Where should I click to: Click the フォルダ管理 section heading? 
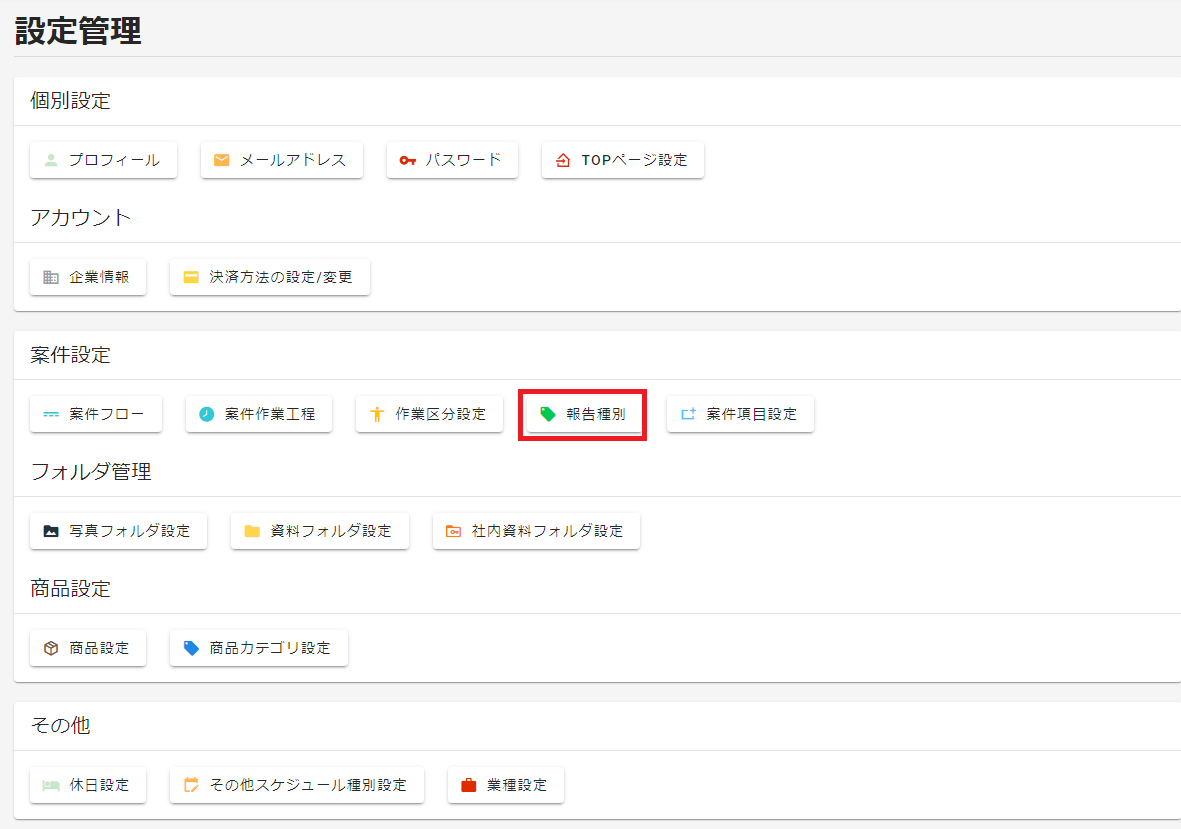click(x=91, y=472)
